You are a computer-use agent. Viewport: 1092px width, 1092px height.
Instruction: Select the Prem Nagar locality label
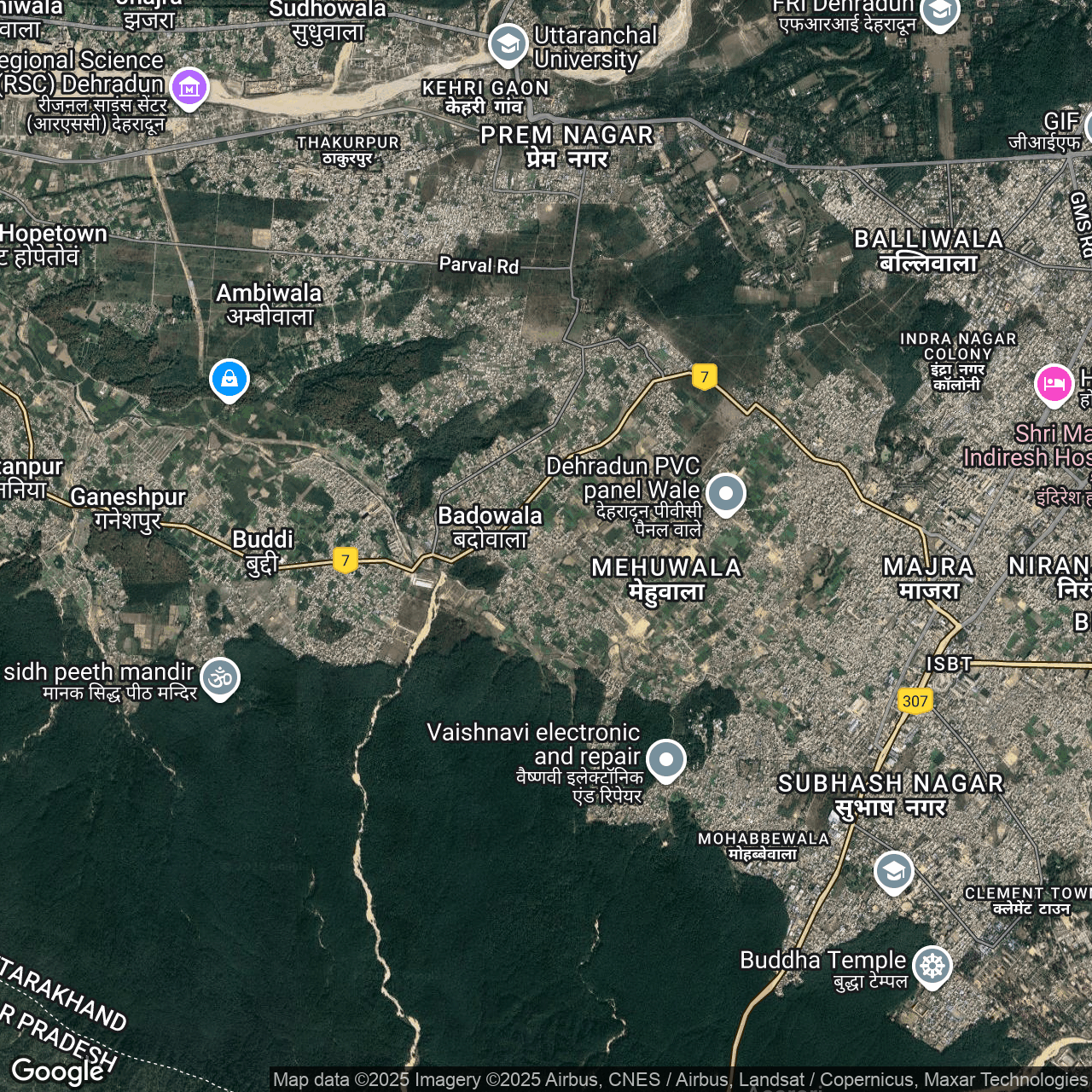pos(566,147)
